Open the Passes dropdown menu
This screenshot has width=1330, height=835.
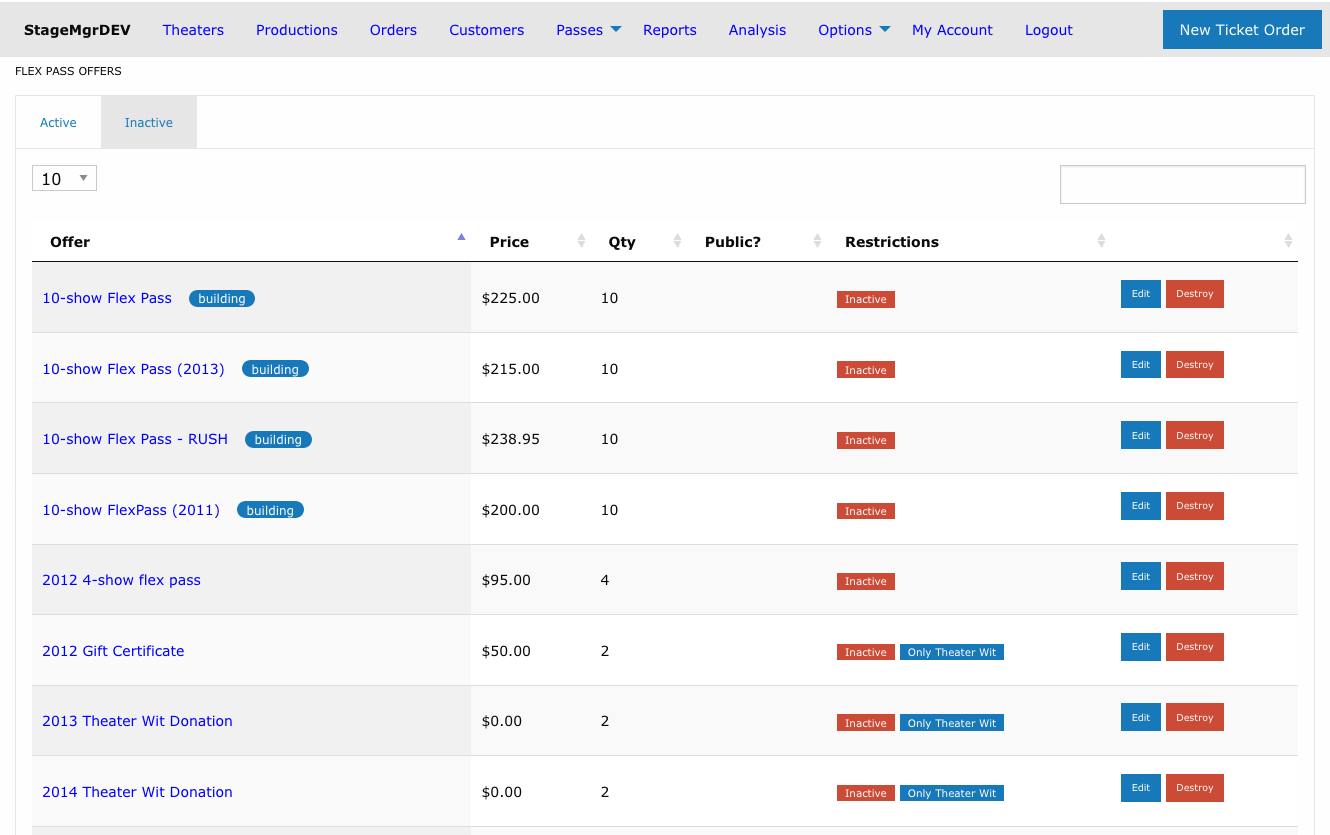pyautogui.click(x=589, y=30)
